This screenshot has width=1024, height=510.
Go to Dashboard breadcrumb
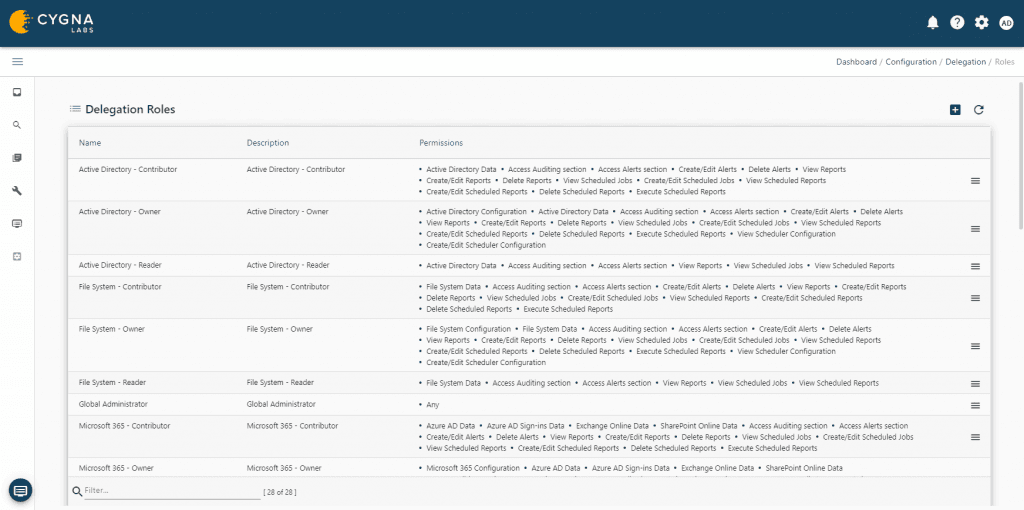click(856, 62)
